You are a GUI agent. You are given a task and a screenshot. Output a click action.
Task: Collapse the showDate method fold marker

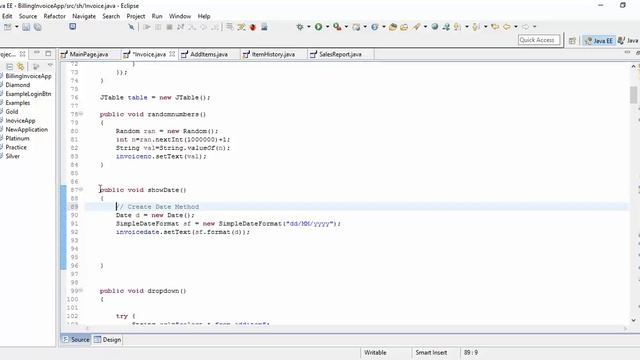coord(81,189)
